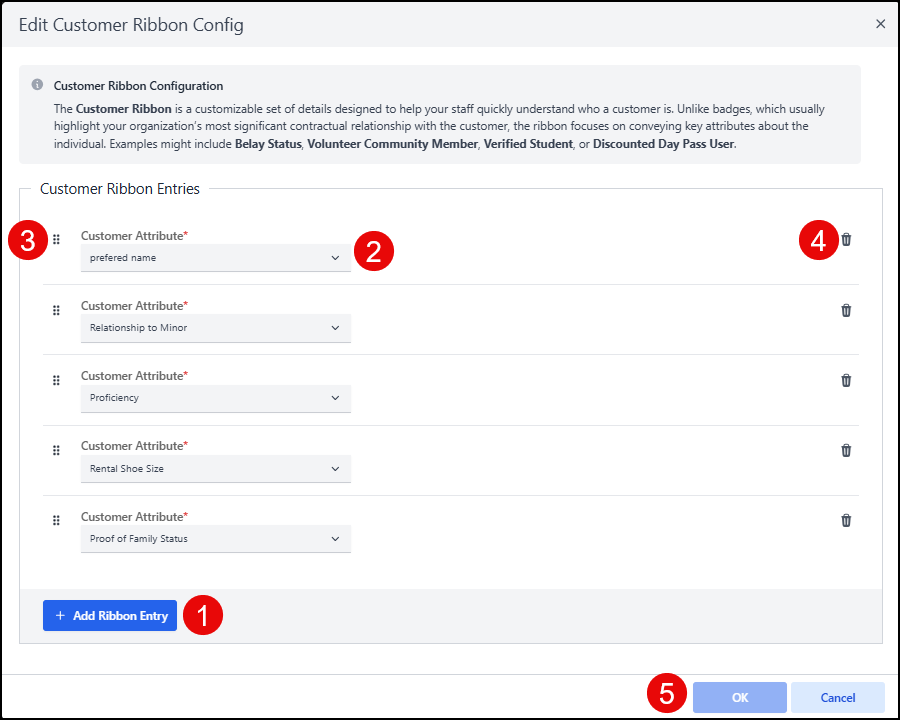The image size is (900, 720).
Task: Open Proof of Family Status dropdown
Action: pyautogui.click(x=215, y=539)
